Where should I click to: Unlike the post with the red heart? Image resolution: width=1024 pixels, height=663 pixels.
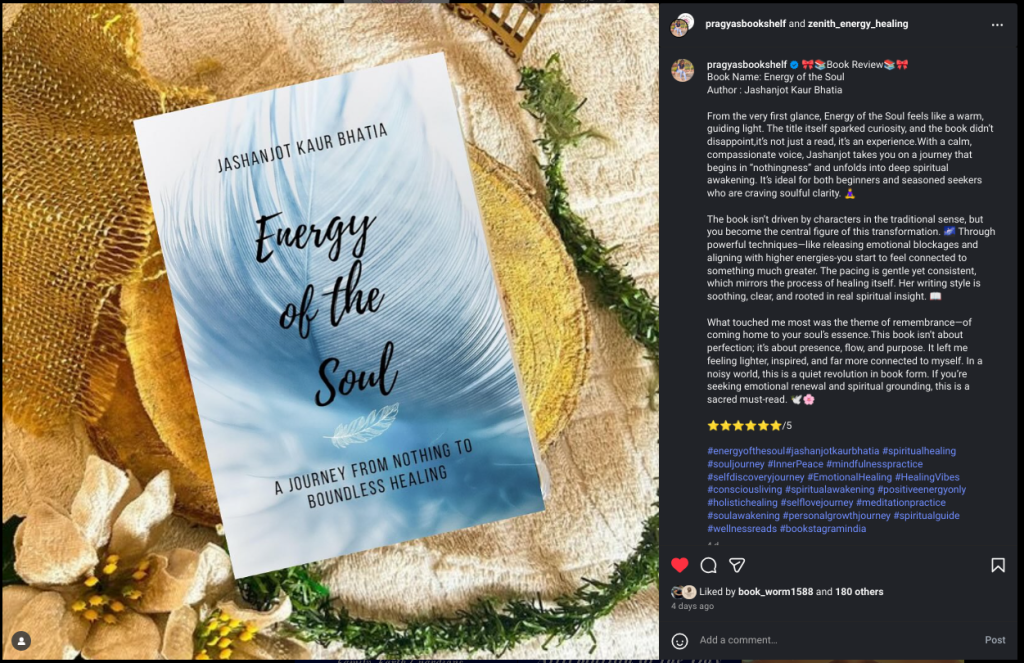tap(680, 565)
